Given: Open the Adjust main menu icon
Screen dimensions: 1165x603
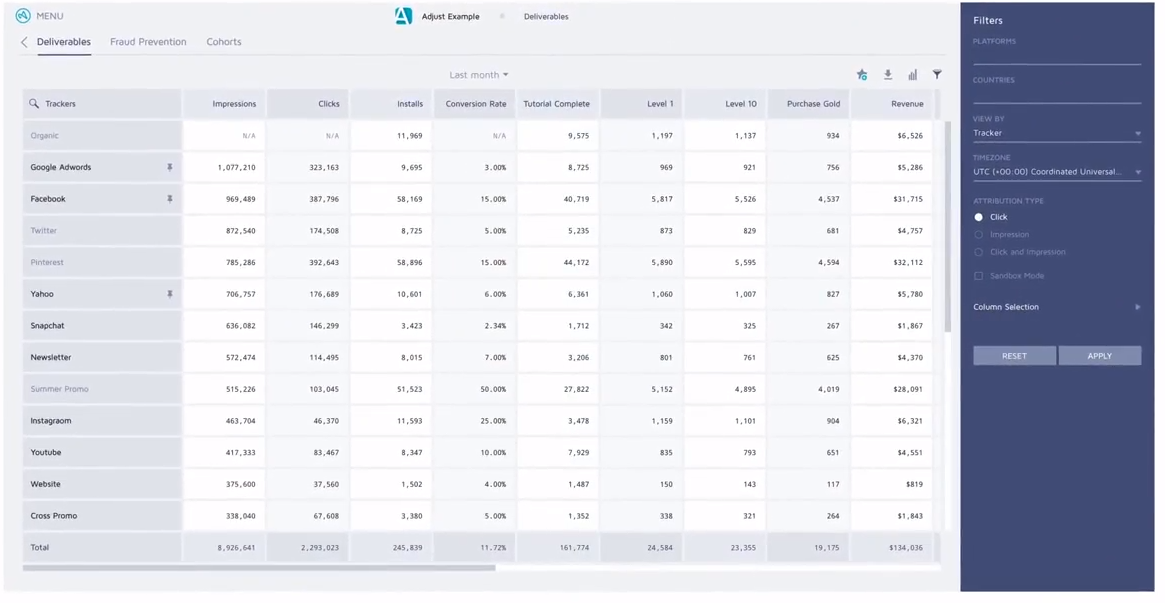Looking at the screenshot, I should pos(23,16).
